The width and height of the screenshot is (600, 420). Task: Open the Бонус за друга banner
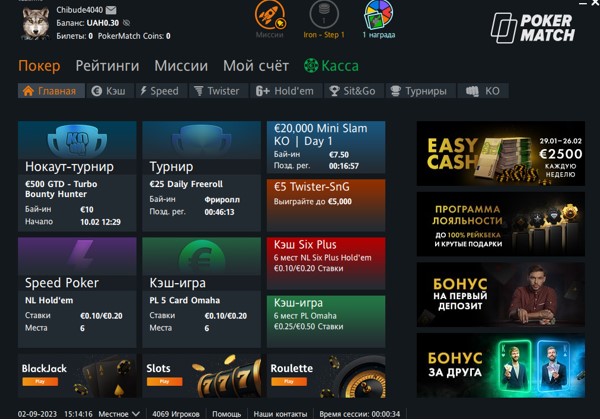[501, 365]
